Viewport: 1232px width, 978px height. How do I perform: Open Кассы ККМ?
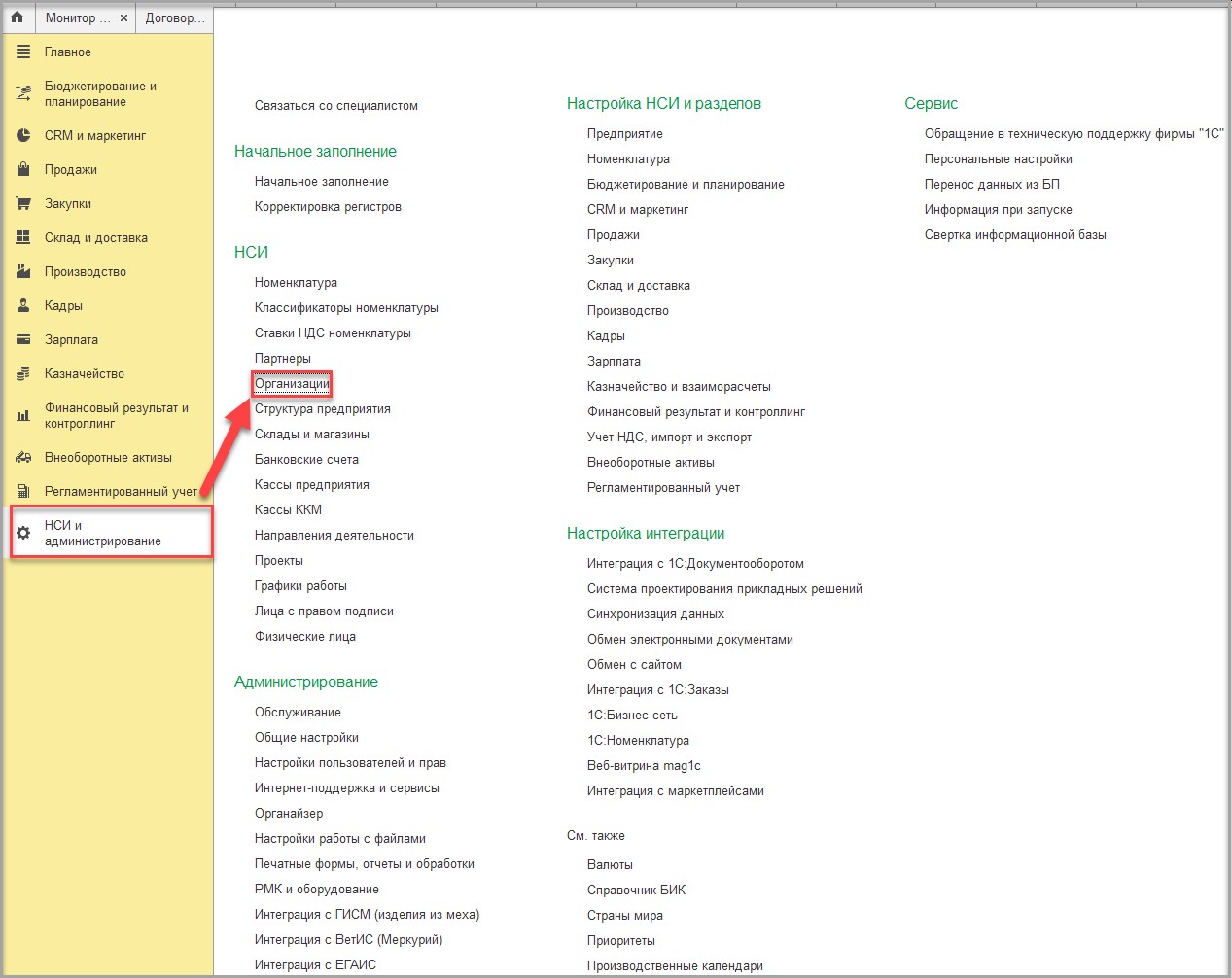(288, 509)
